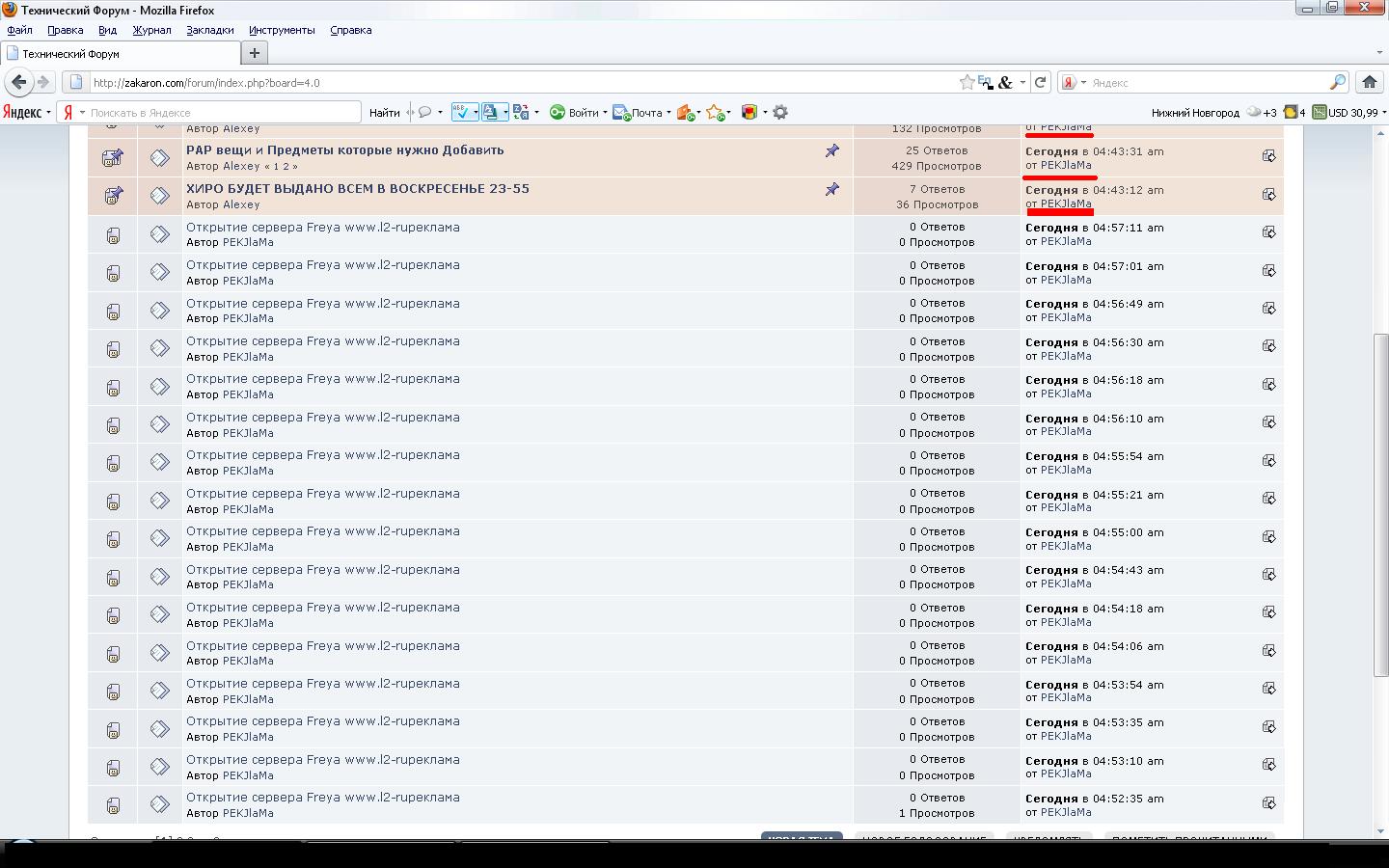Click the Firefox logo in title bar
Screen dimensions: 1389x868
click(10, 10)
